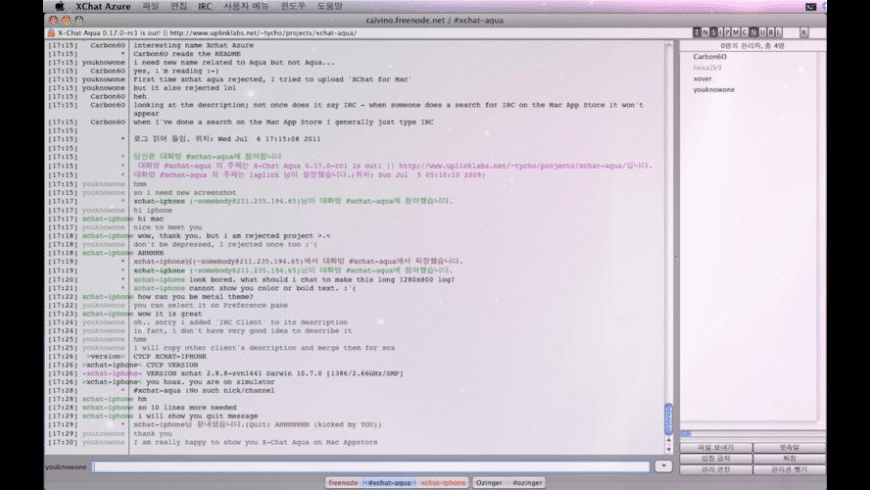Click the 관리 권한 button
The width and height of the screenshot is (870, 490).
pos(716,469)
